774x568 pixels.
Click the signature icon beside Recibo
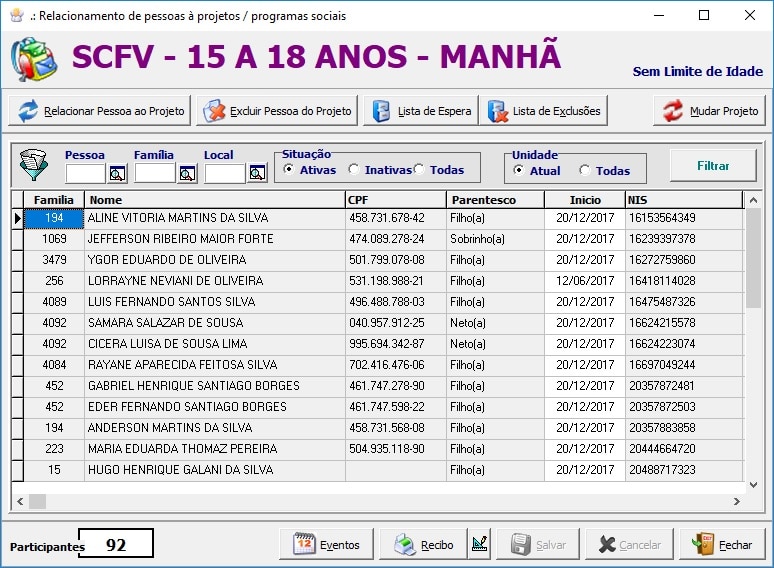[x=479, y=545]
